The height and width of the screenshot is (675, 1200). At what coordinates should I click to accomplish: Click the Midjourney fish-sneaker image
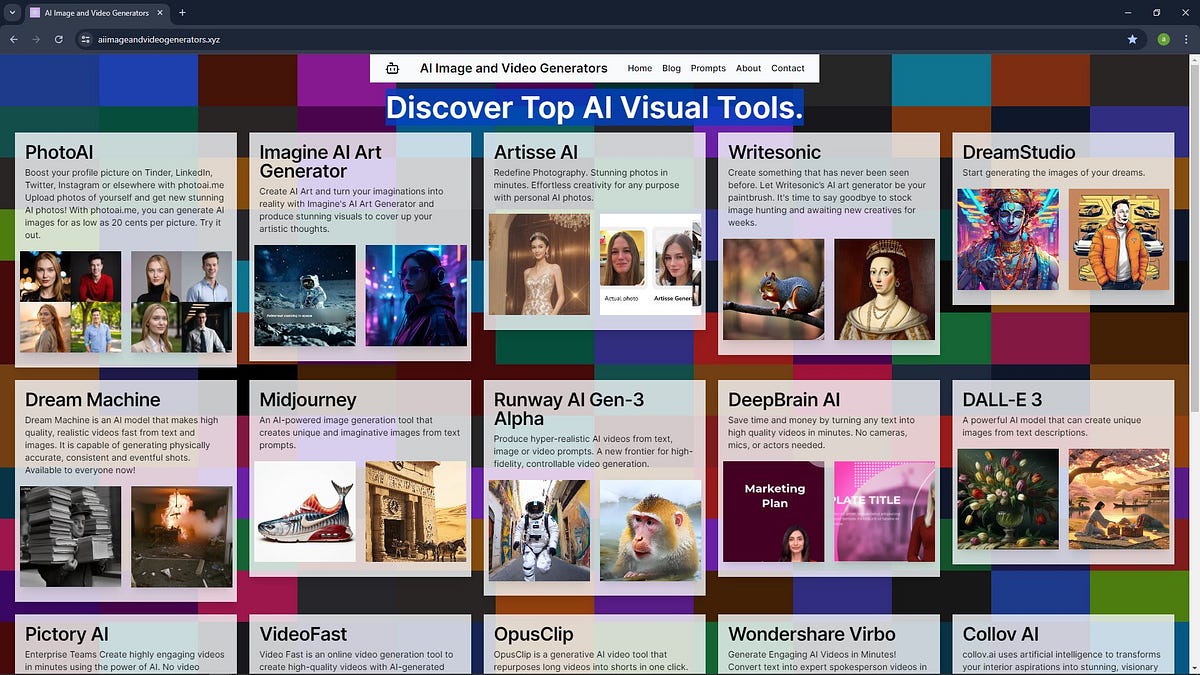(305, 511)
